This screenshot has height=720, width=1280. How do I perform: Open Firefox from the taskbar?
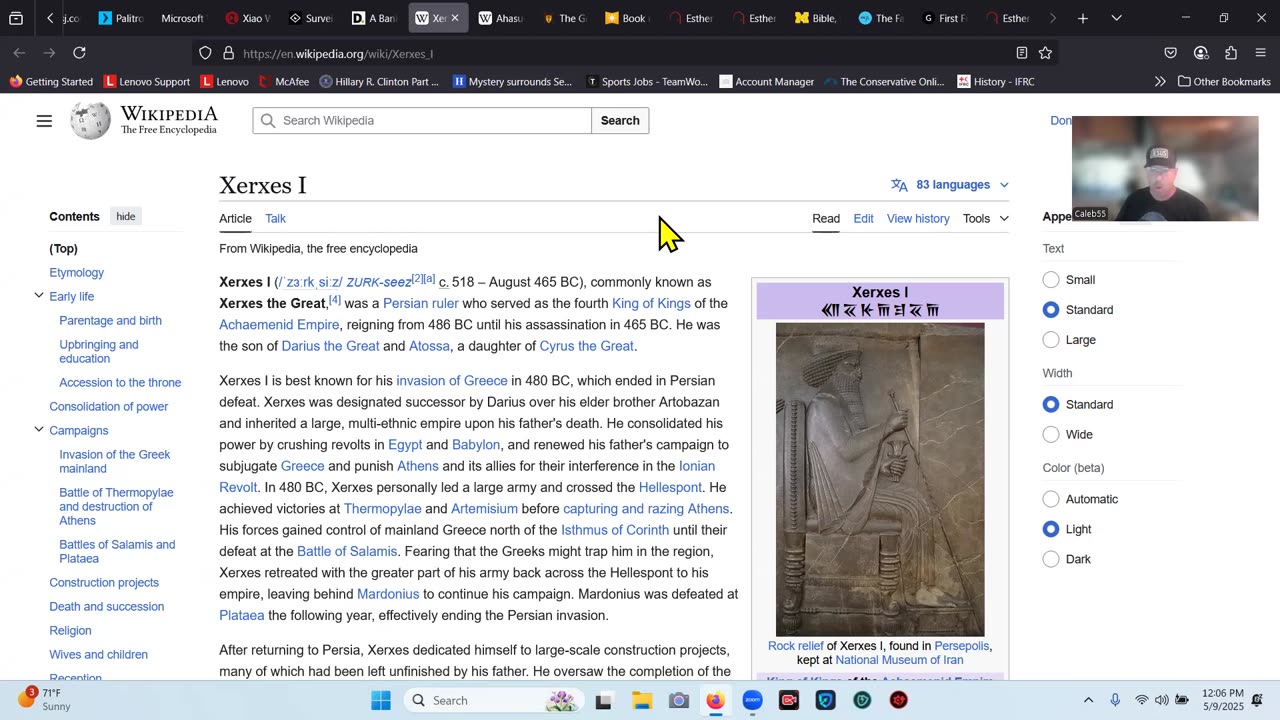715,700
